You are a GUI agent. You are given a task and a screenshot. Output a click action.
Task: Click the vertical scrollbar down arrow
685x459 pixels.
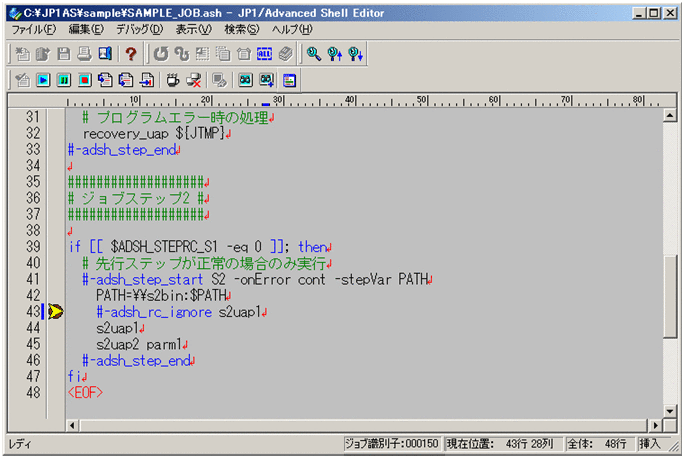670,411
